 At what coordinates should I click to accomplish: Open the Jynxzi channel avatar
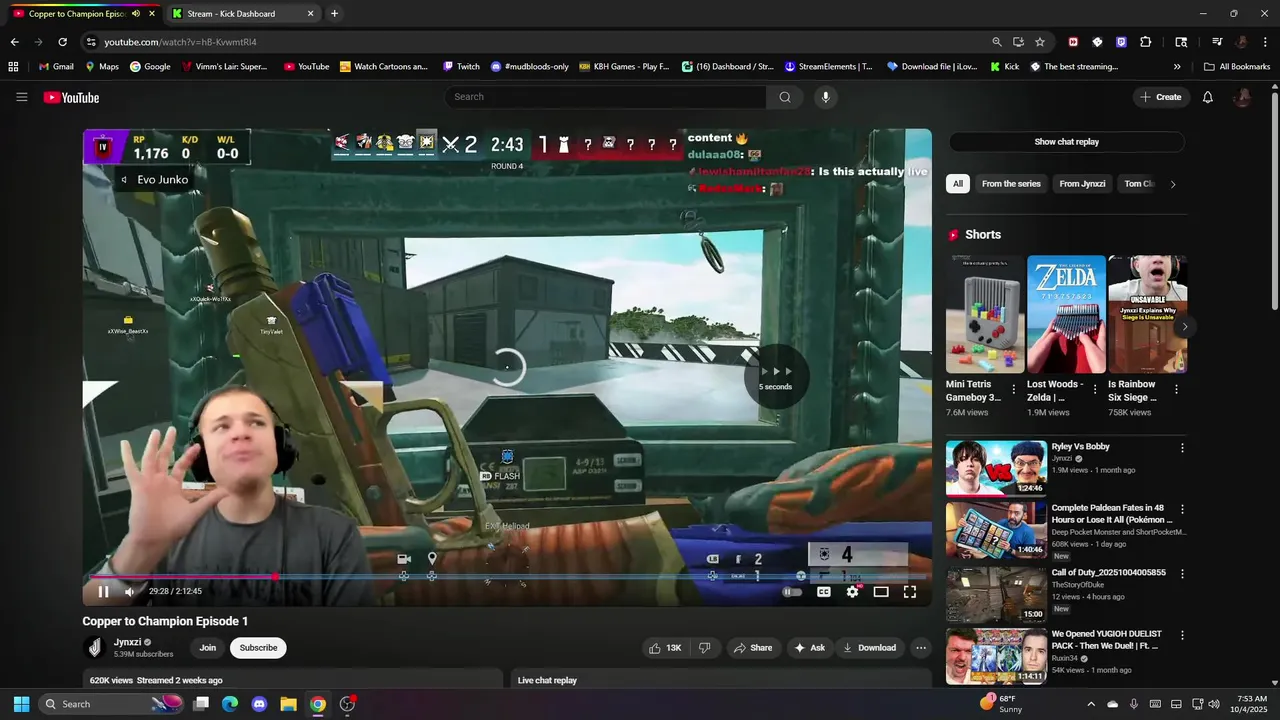(94, 648)
